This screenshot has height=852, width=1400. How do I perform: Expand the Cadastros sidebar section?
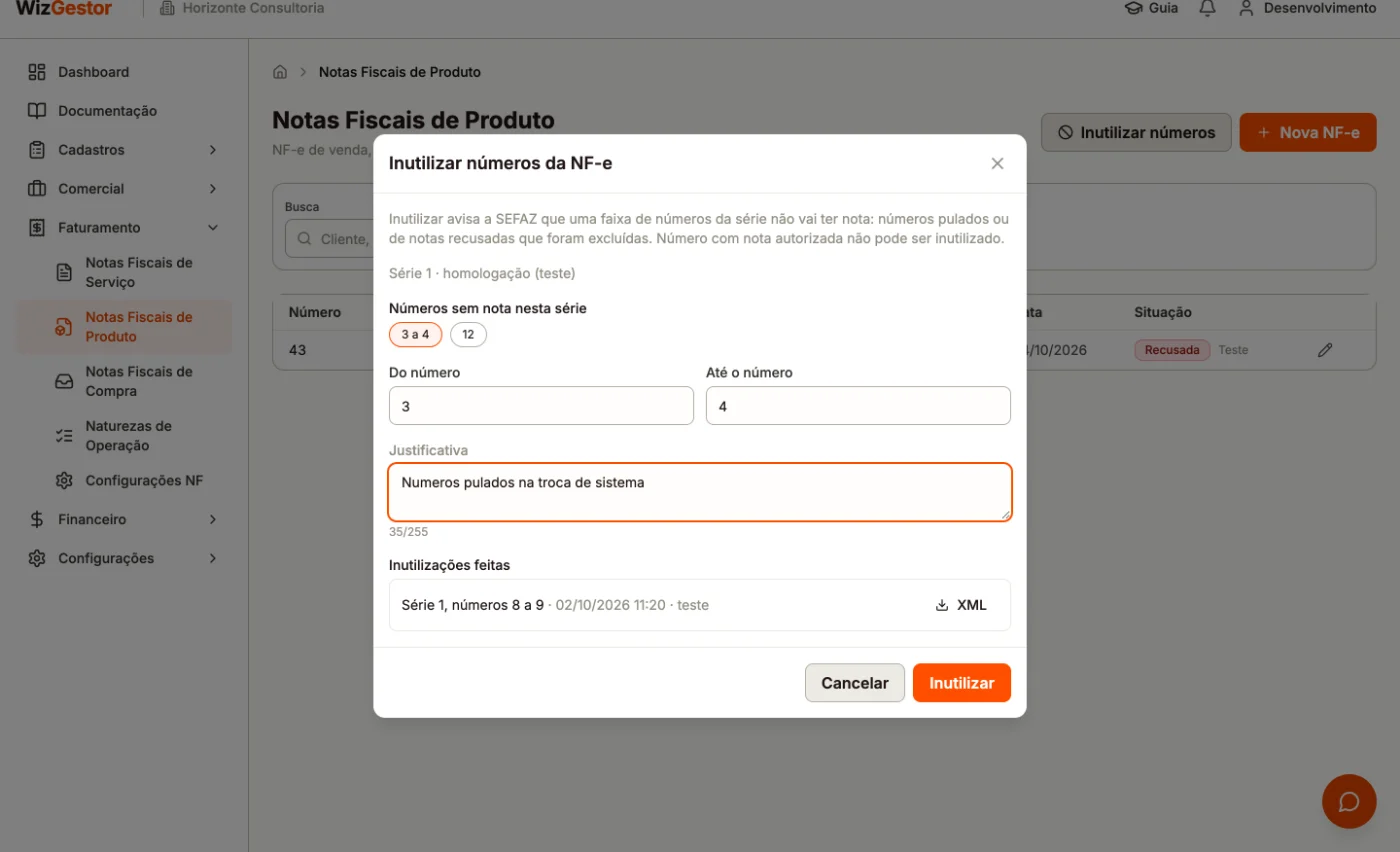[x=124, y=150]
